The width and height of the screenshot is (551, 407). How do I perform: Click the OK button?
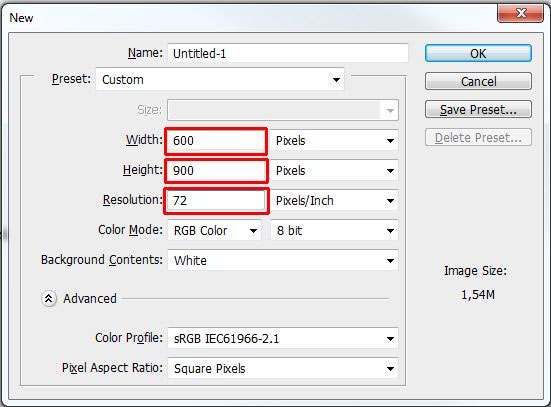478,53
